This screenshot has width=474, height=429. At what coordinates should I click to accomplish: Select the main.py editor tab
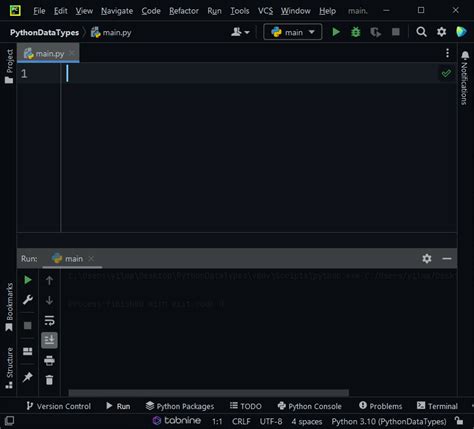[48, 53]
